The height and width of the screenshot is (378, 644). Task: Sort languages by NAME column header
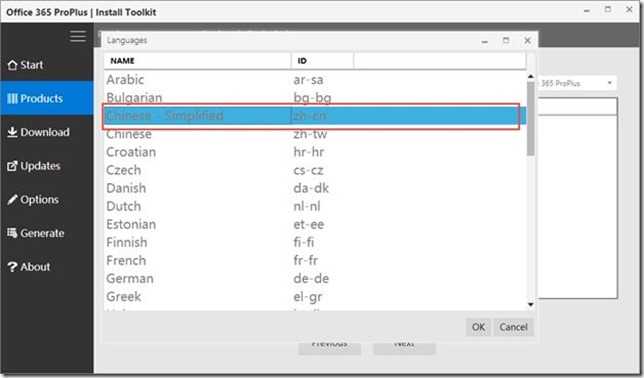point(198,61)
